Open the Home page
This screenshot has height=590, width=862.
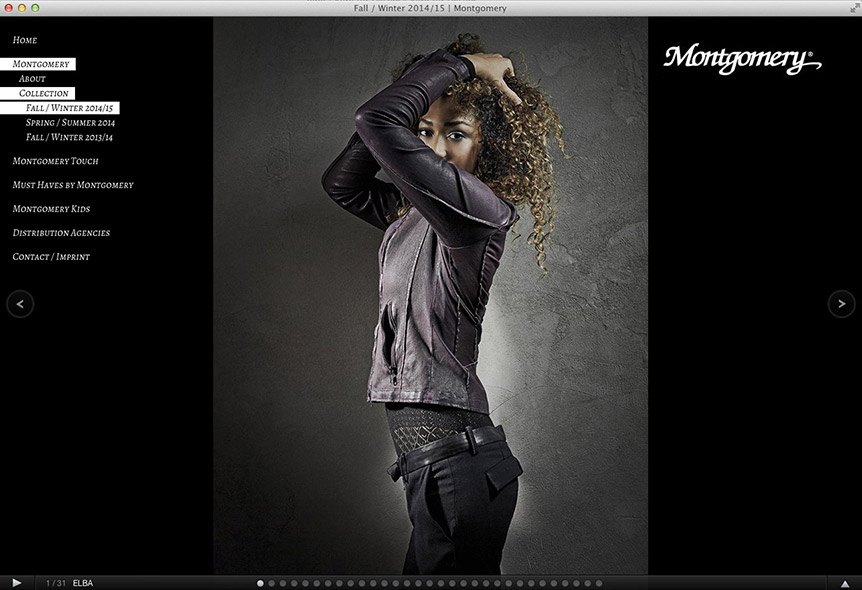click(25, 40)
